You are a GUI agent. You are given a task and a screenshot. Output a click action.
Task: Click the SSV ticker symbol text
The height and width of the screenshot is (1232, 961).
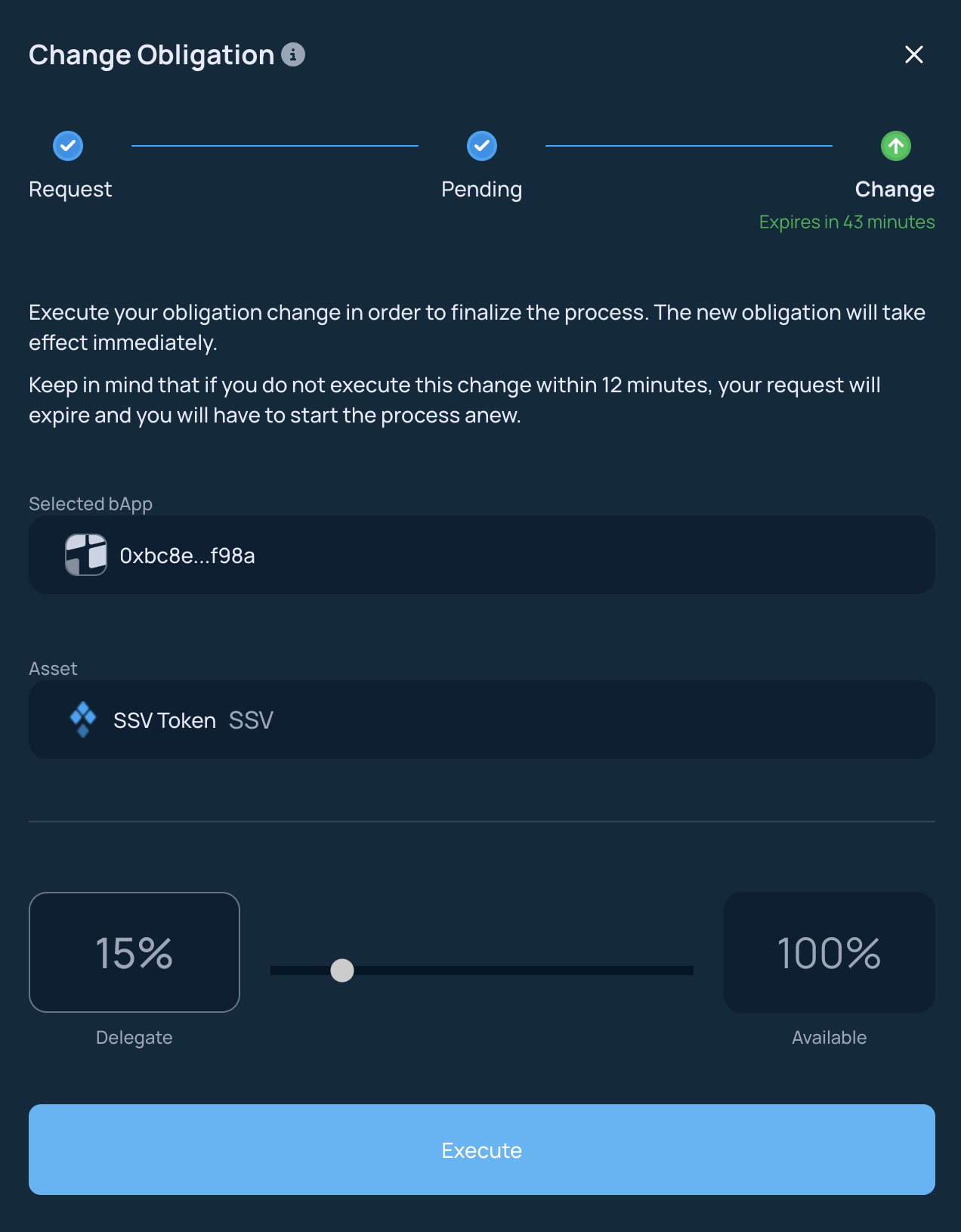251,720
